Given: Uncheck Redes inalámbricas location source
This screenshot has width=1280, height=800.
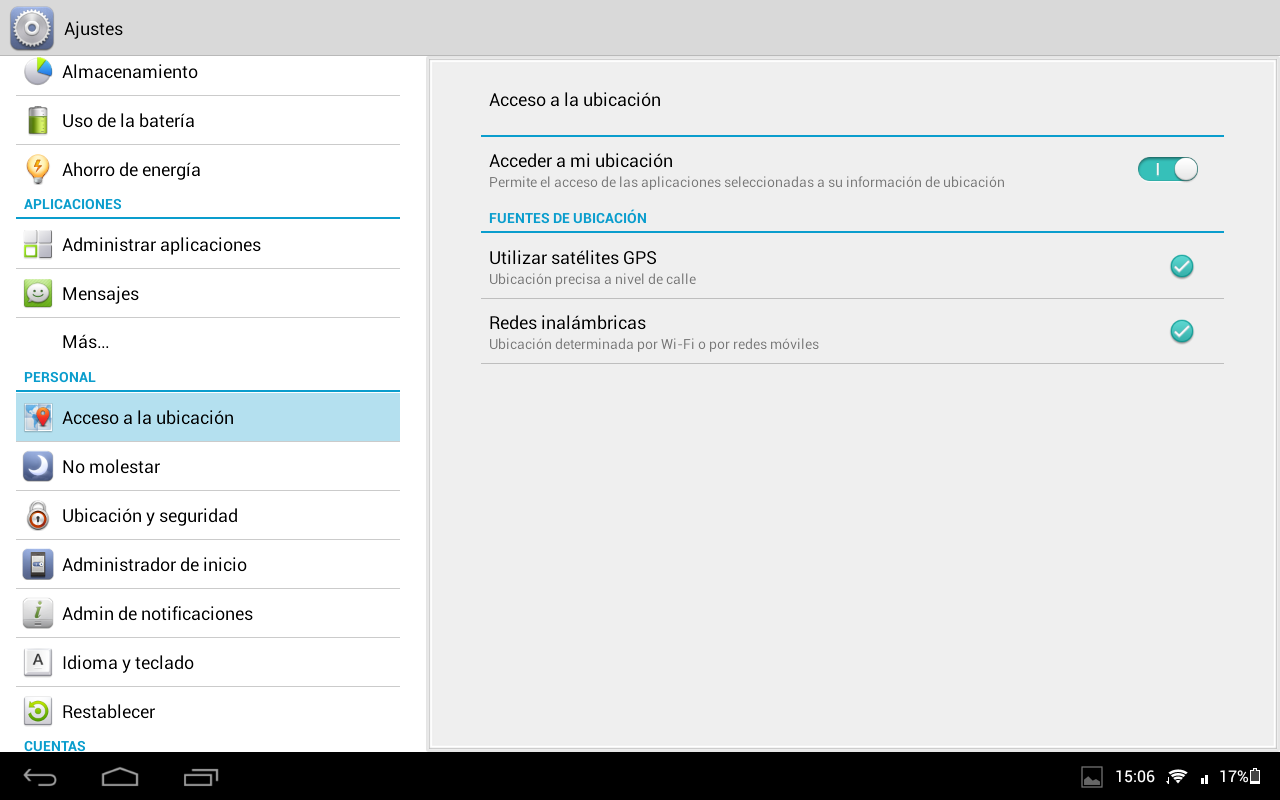Looking at the screenshot, I should [1181, 331].
